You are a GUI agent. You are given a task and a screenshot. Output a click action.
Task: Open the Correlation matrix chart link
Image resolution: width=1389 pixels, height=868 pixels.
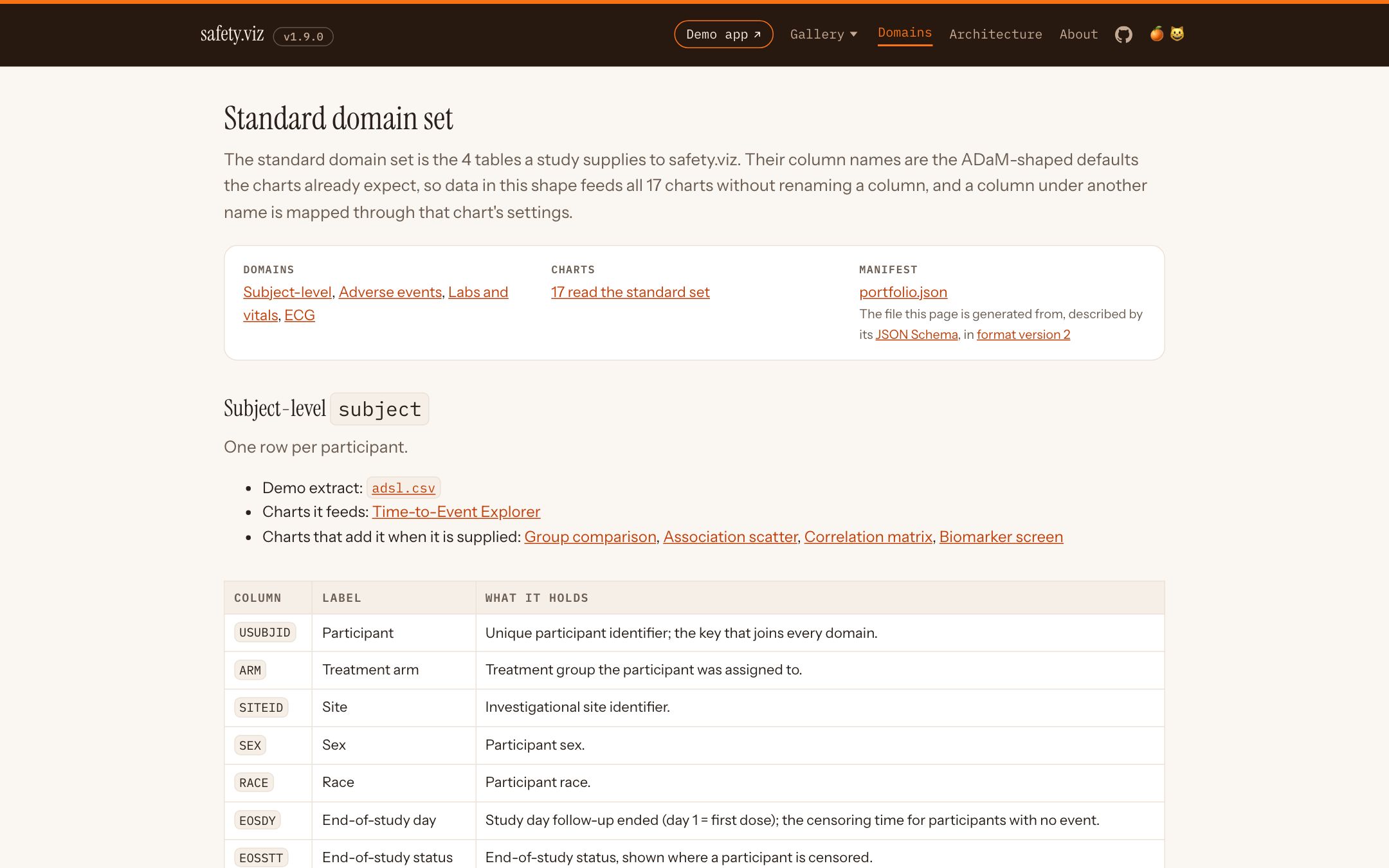point(868,537)
